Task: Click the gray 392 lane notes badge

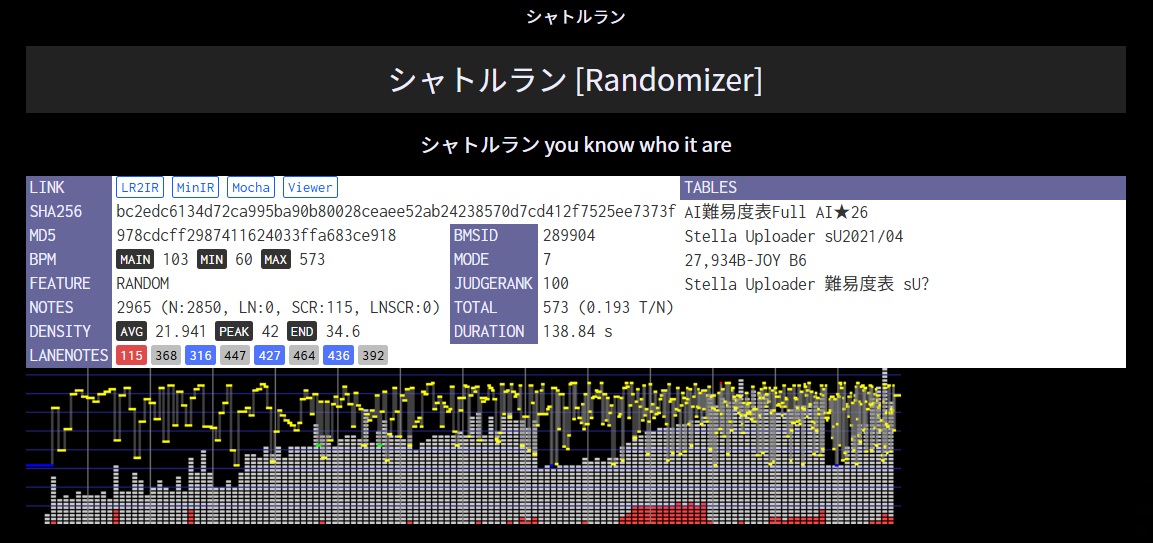Action: tap(372, 355)
